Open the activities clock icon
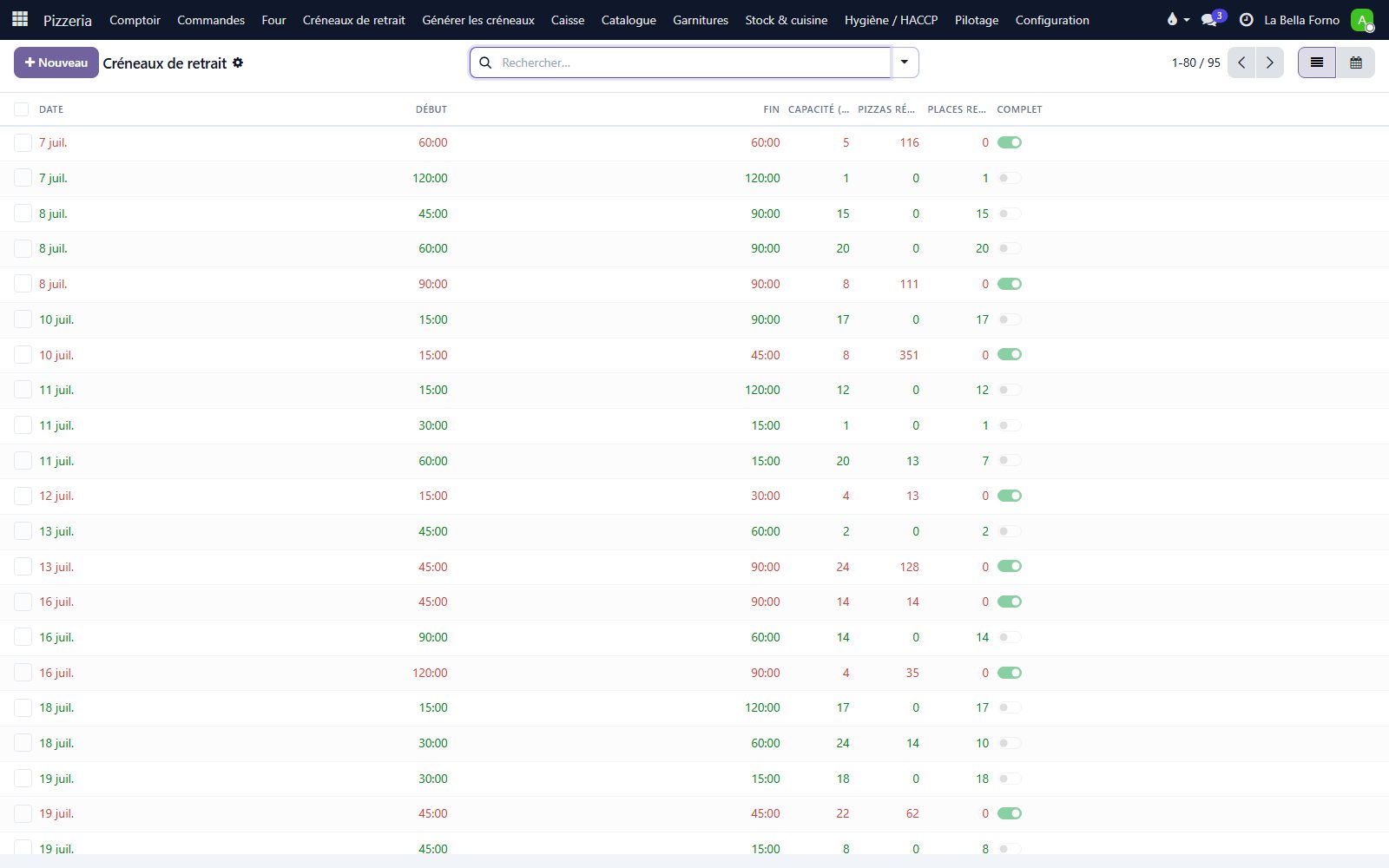This screenshot has height=868, width=1389. click(1246, 19)
